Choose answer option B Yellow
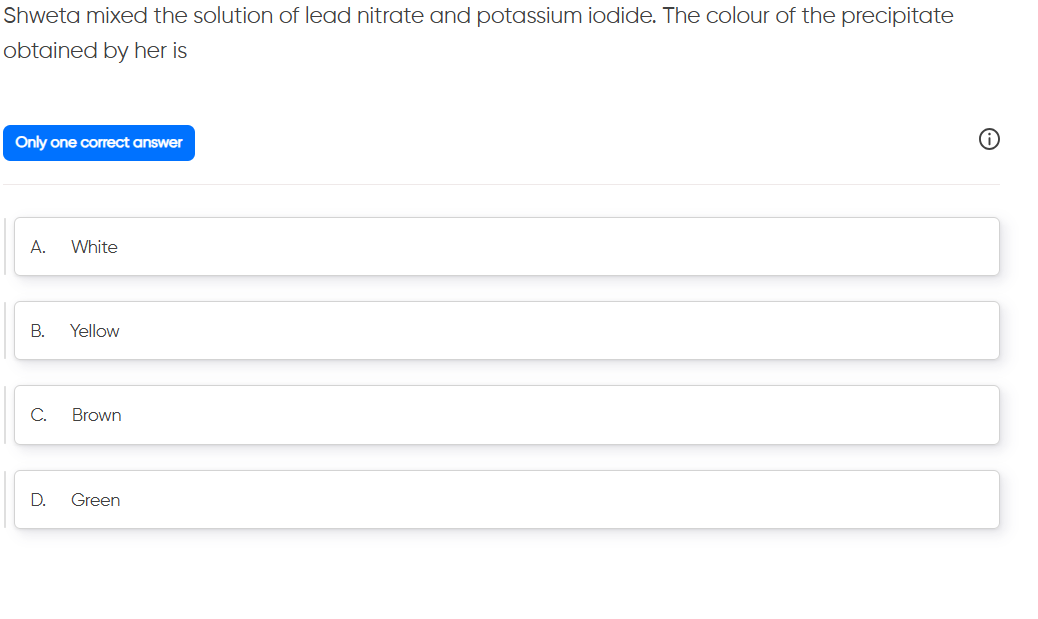This screenshot has width=1038, height=619. tap(506, 331)
